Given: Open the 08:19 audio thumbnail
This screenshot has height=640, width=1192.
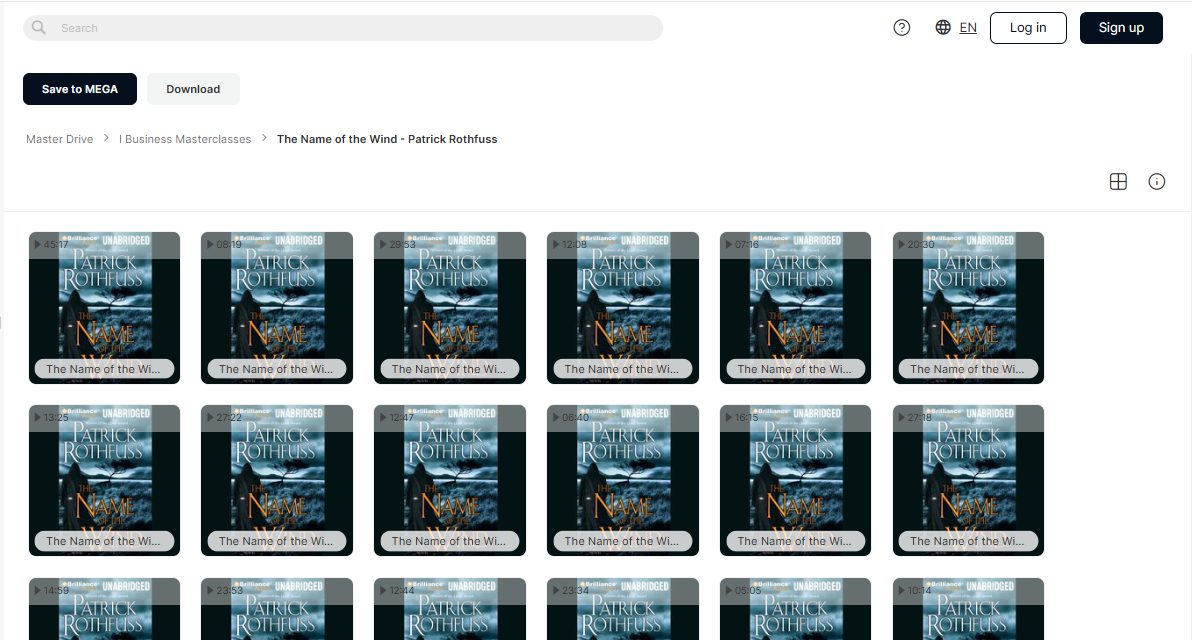Looking at the screenshot, I should (x=277, y=308).
